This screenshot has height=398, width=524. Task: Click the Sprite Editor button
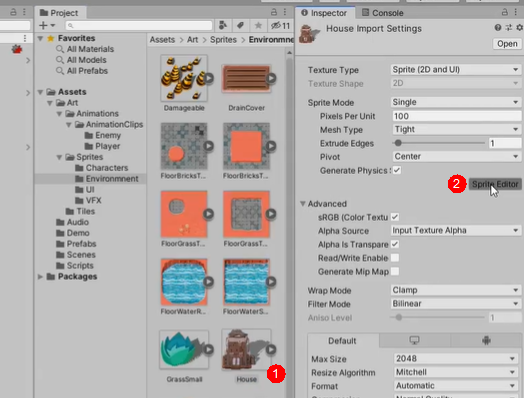pos(495,184)
